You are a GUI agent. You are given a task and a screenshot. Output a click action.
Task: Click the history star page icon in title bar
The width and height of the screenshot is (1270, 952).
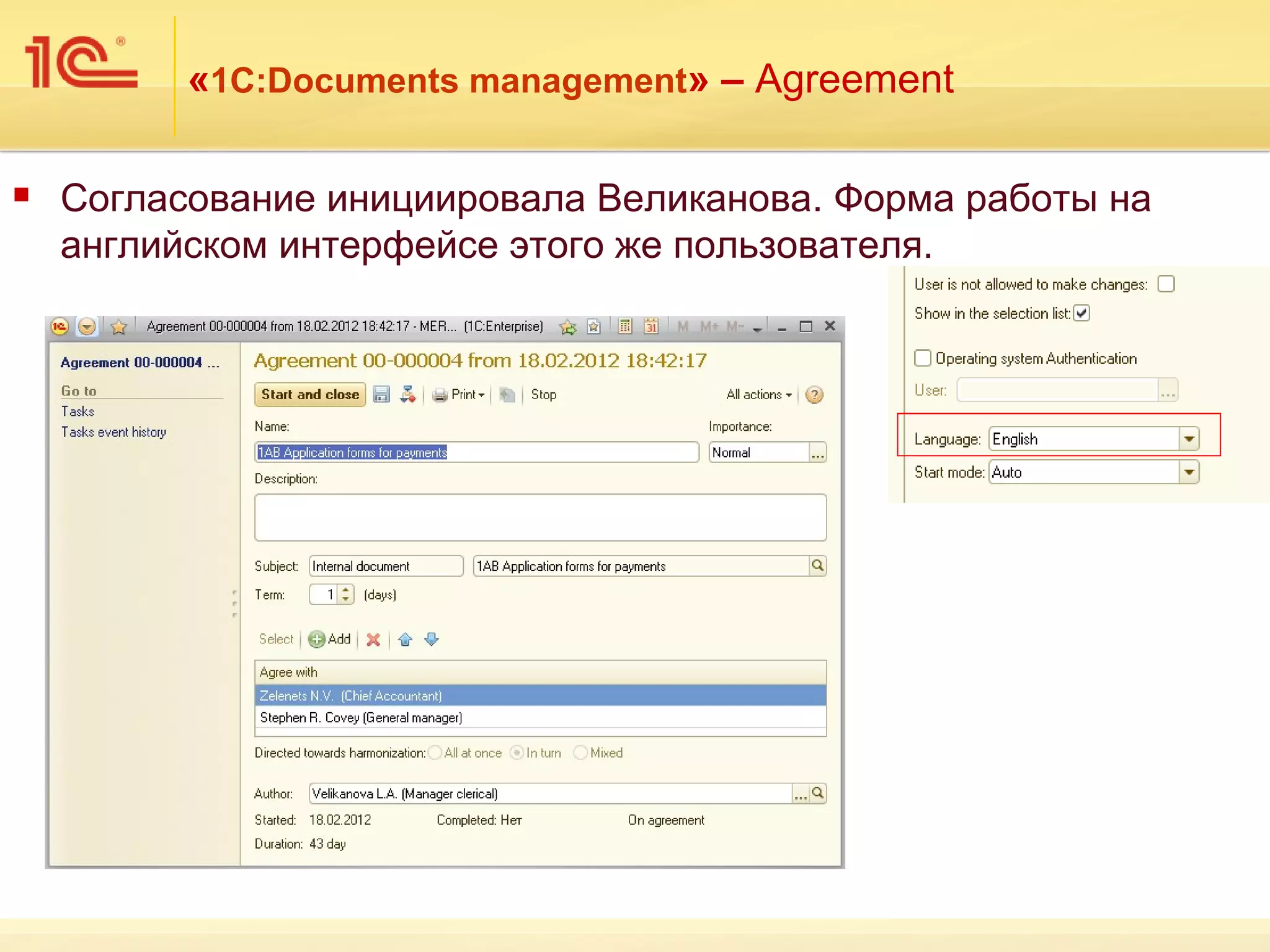point(594,327)
